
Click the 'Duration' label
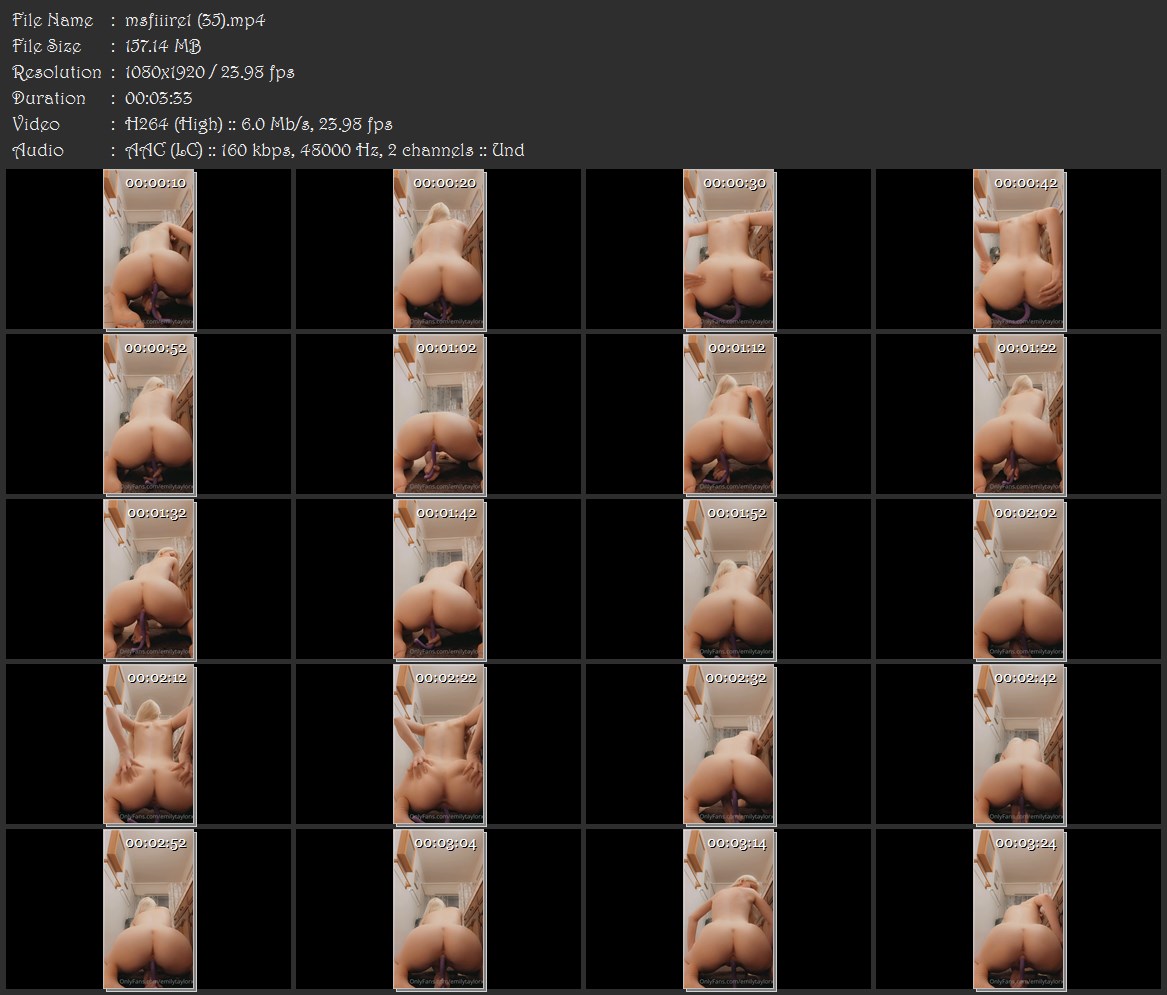[x=49, y=98]
